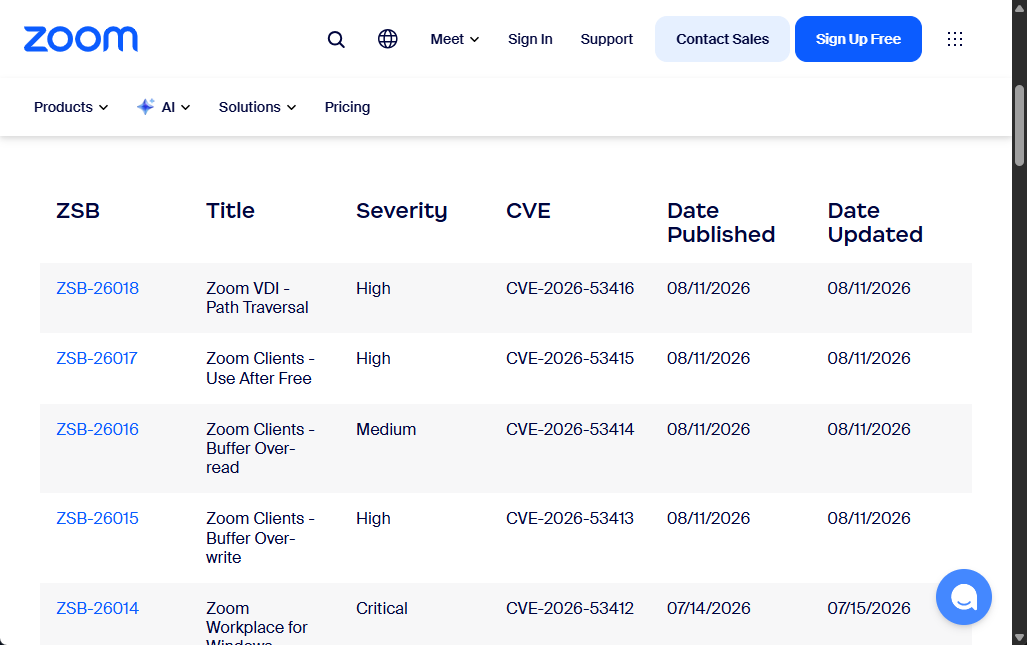
Task: Click the Sign Up Free button
Action: pyautogui.click(x=858, y=39)
